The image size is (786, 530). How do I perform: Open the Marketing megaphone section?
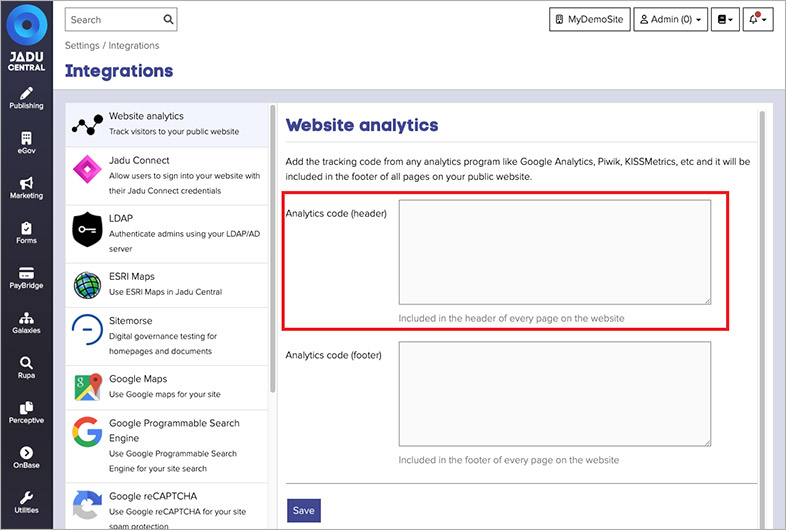point(26,188)
